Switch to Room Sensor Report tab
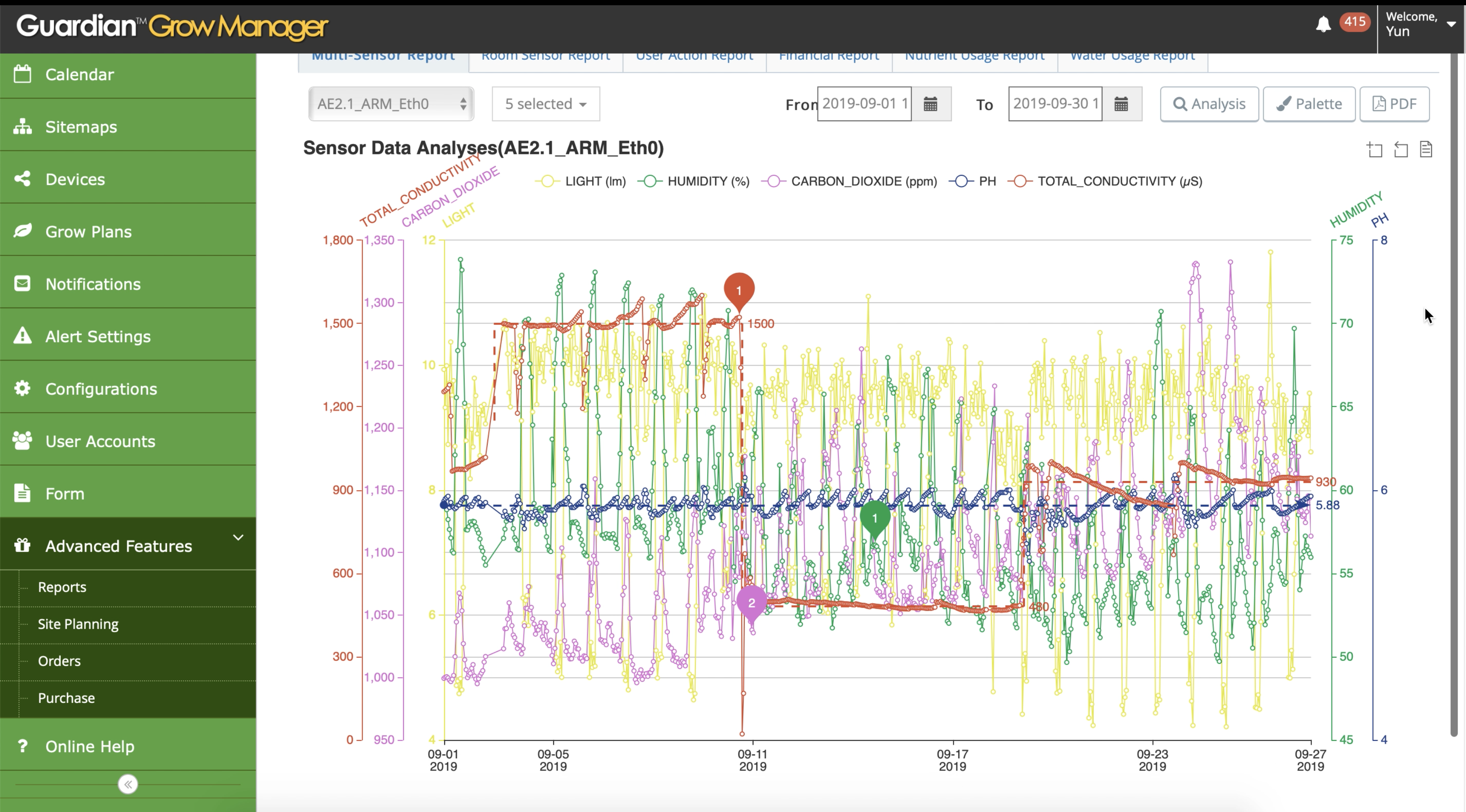 [x=546, y=55]
